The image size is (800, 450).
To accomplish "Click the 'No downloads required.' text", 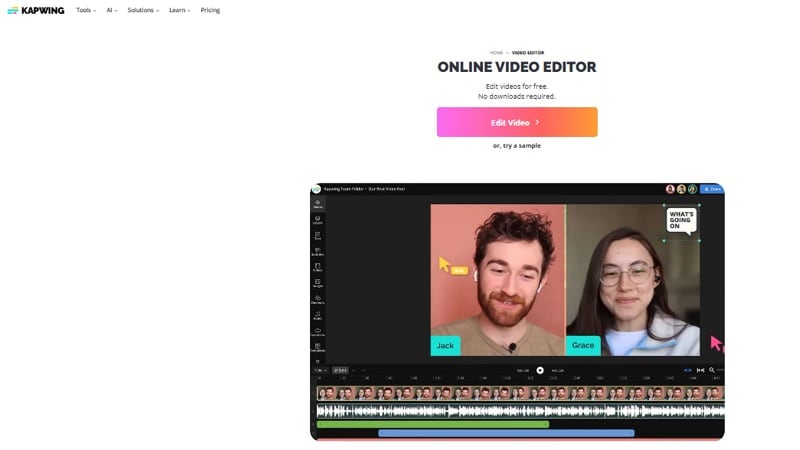I will [x=516, y=96].
